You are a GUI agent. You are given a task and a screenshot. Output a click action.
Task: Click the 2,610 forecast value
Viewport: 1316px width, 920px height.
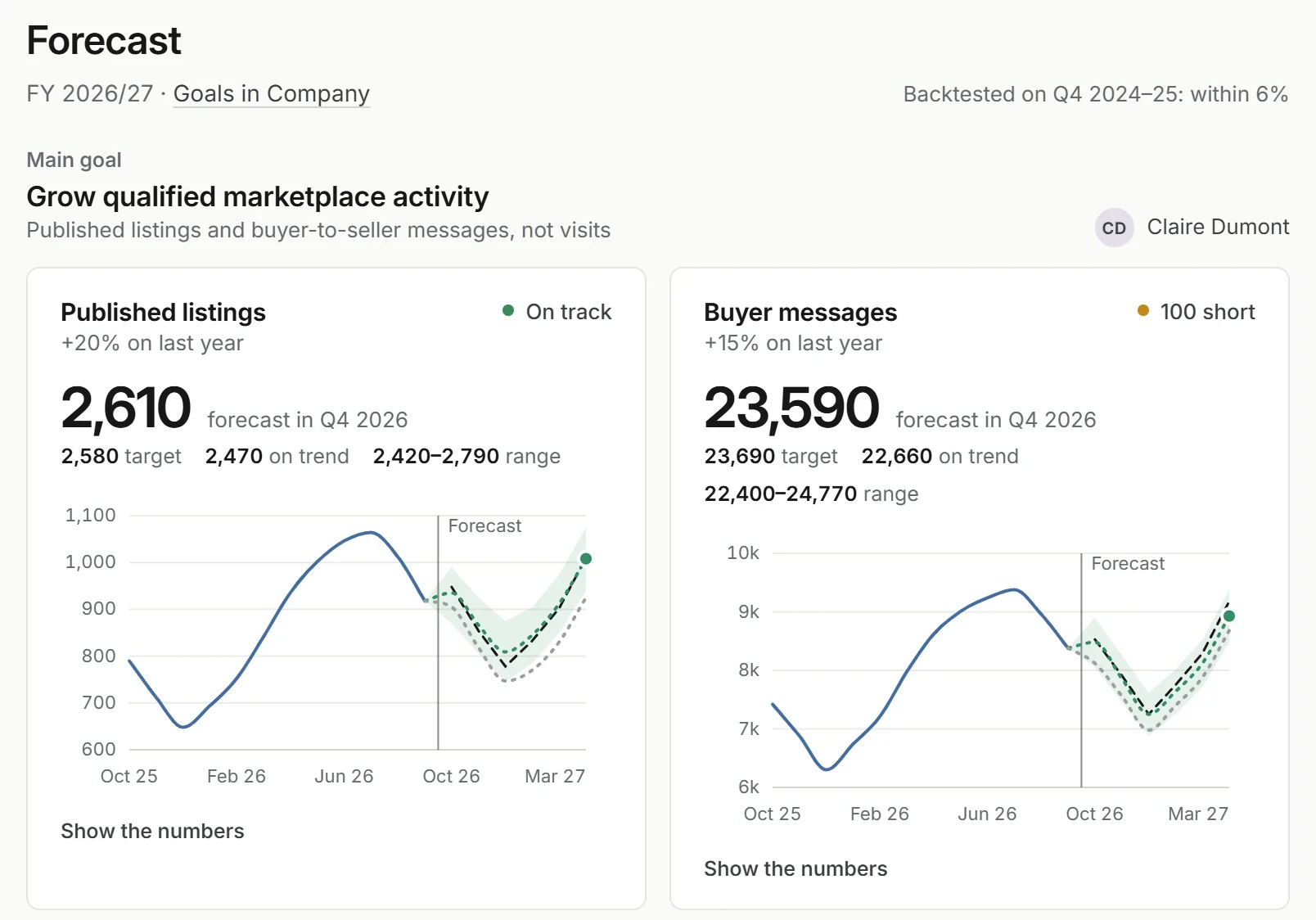pos(126,408)
